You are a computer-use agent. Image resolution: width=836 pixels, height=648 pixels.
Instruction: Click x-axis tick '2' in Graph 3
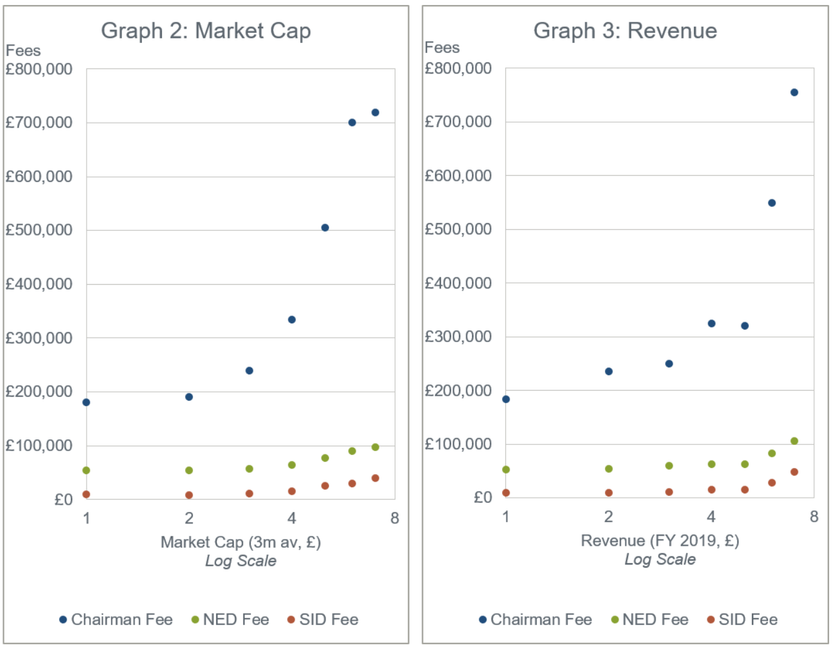click(x=608, y=516)
